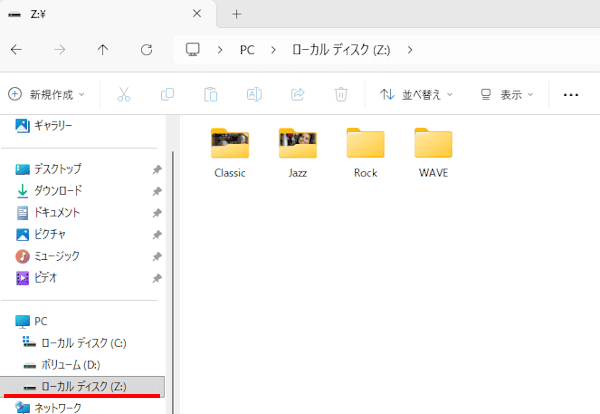
Task: Open the Rock folder
Action: [365, 153]
